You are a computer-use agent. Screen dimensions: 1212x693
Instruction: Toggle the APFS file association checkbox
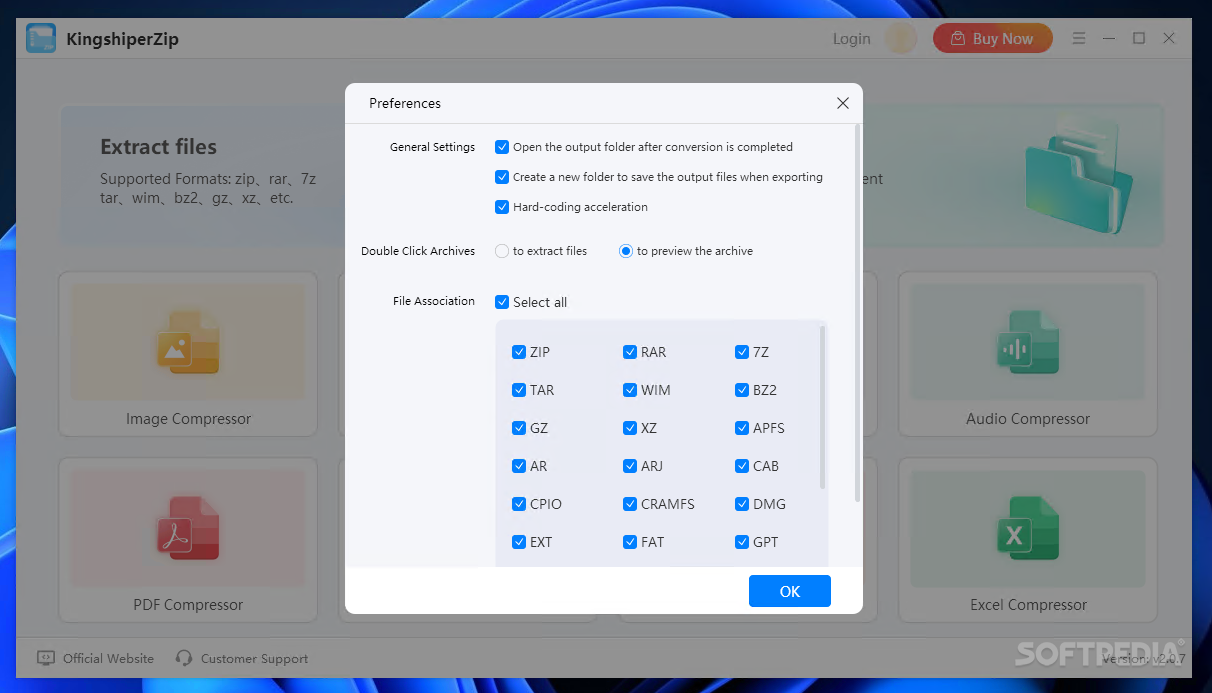(742, 428)
